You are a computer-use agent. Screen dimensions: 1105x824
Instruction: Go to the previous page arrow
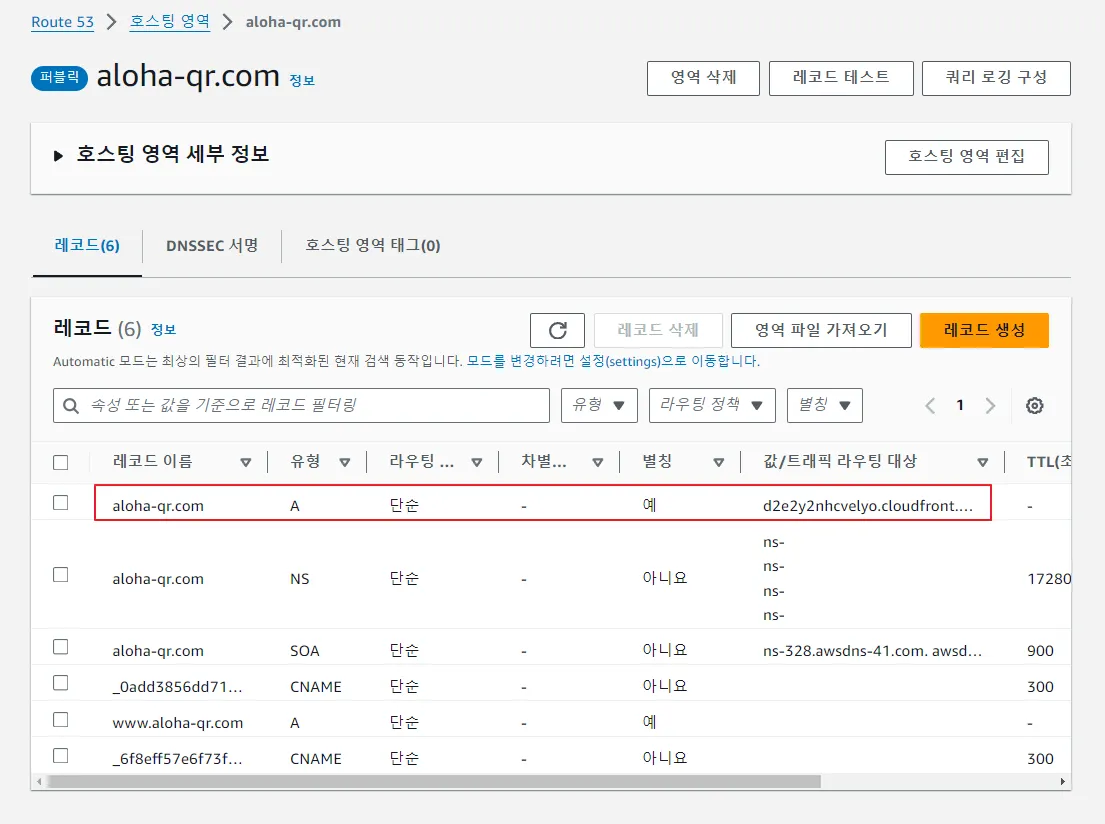point(930,405)
